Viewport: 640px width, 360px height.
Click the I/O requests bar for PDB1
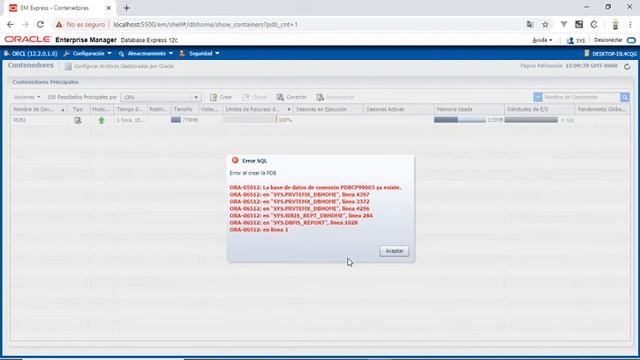531,120
